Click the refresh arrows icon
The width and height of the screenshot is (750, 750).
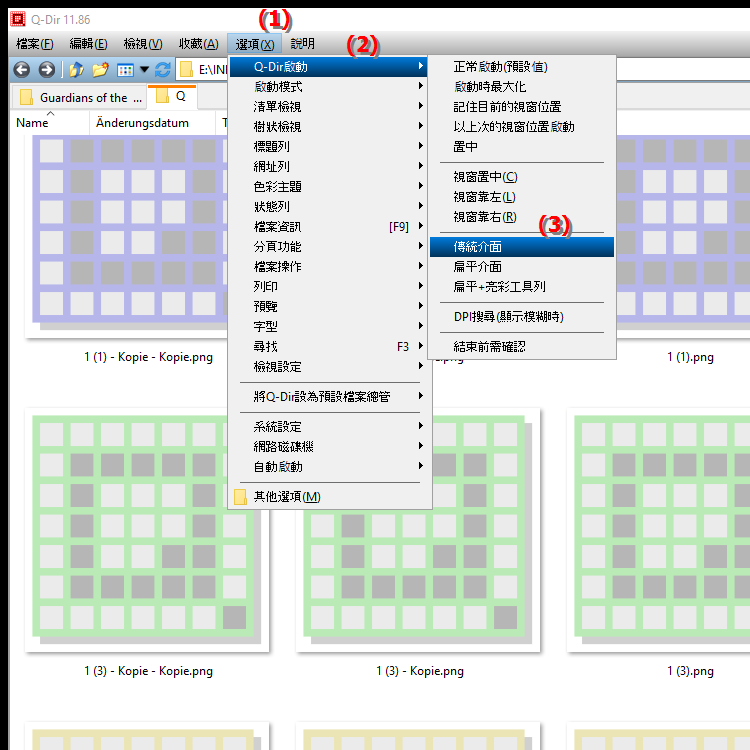coord(163,70)
